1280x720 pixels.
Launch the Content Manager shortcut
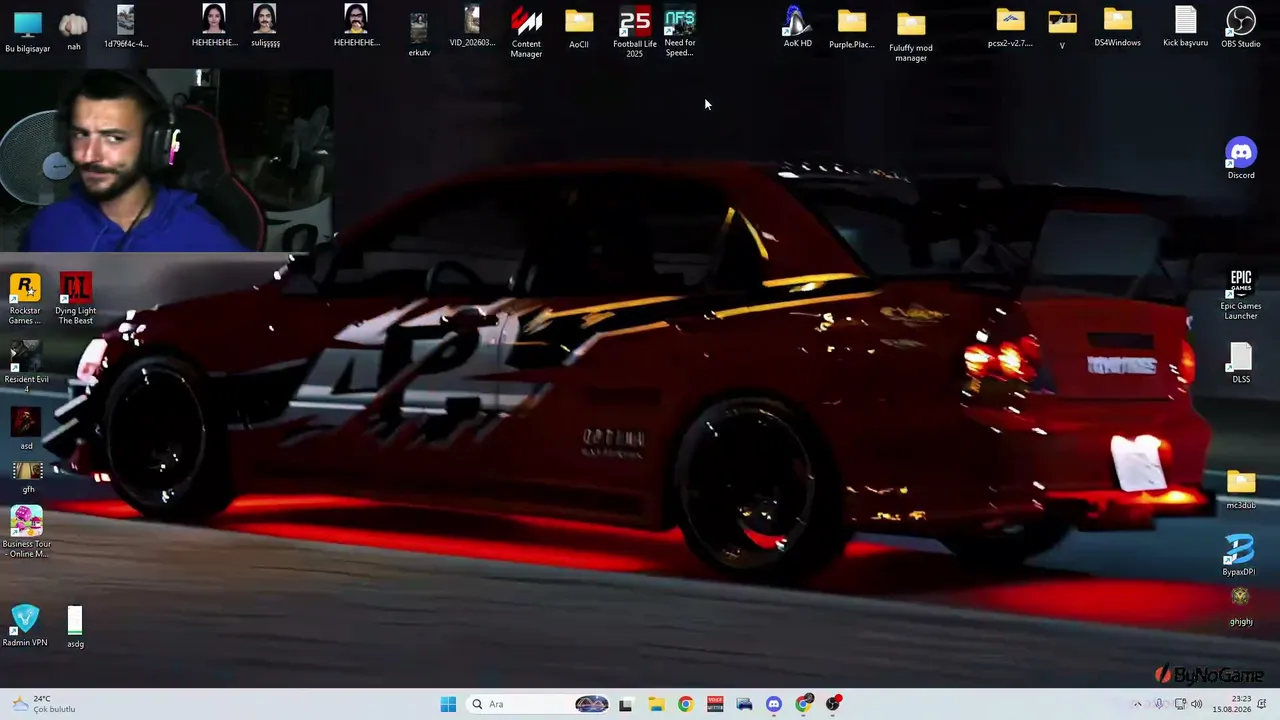[526, 33]
